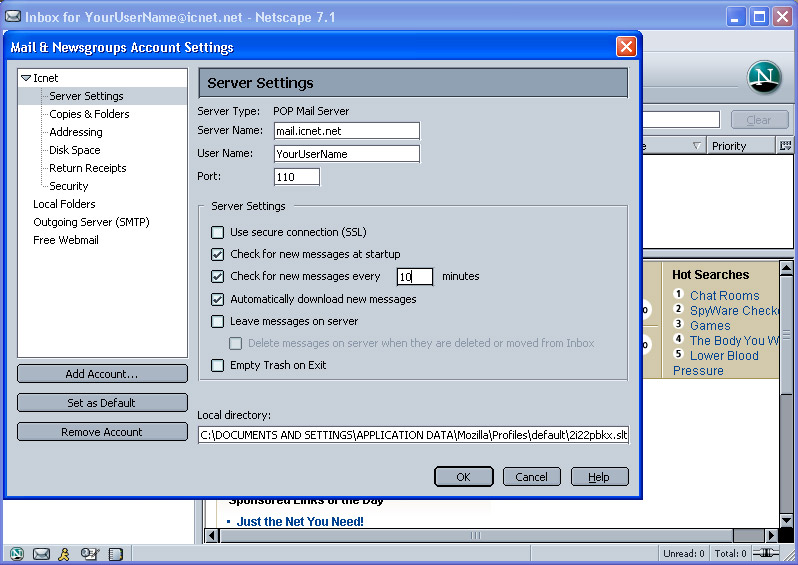Open Mail & Newsgroups envelope icon in status bar
Image resolution: width=798 pixels, height=565 pixels.
(41, 553)
